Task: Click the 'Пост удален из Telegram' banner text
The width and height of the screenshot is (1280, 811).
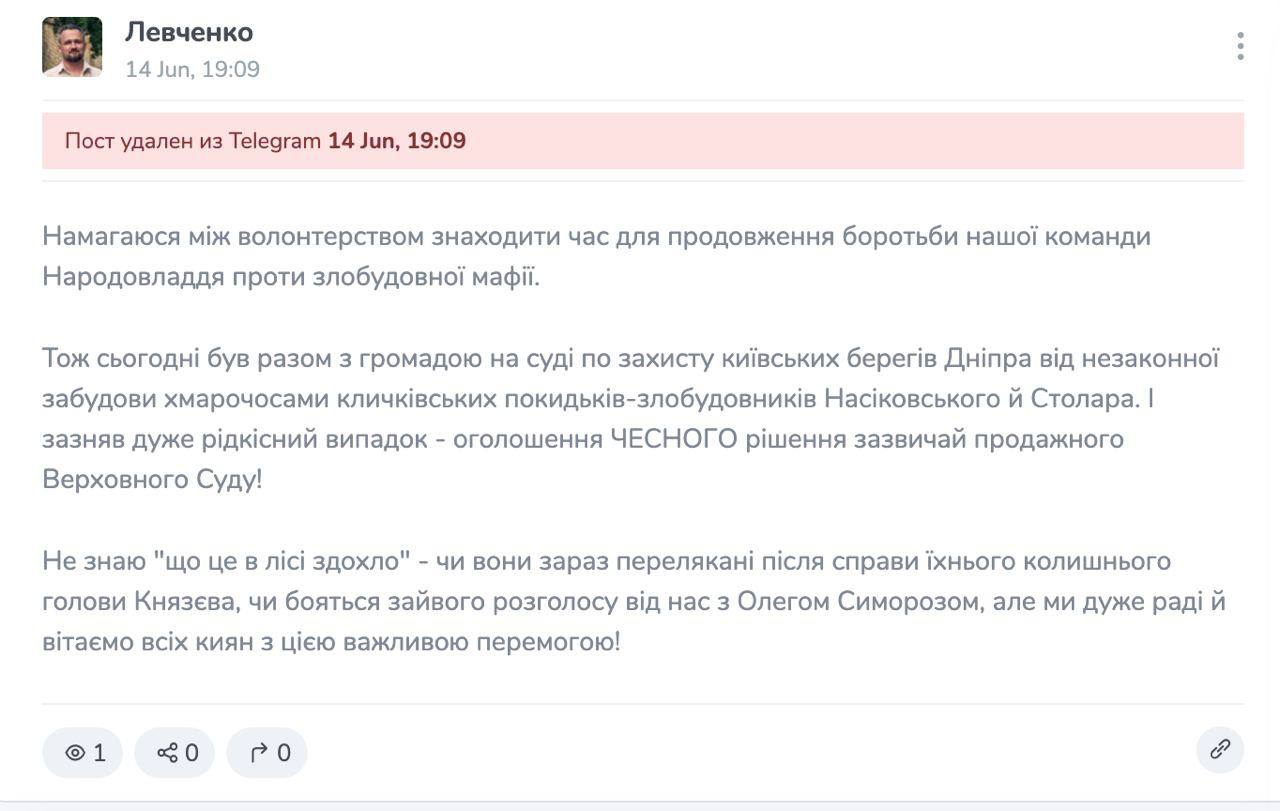Action: (193, 141)
